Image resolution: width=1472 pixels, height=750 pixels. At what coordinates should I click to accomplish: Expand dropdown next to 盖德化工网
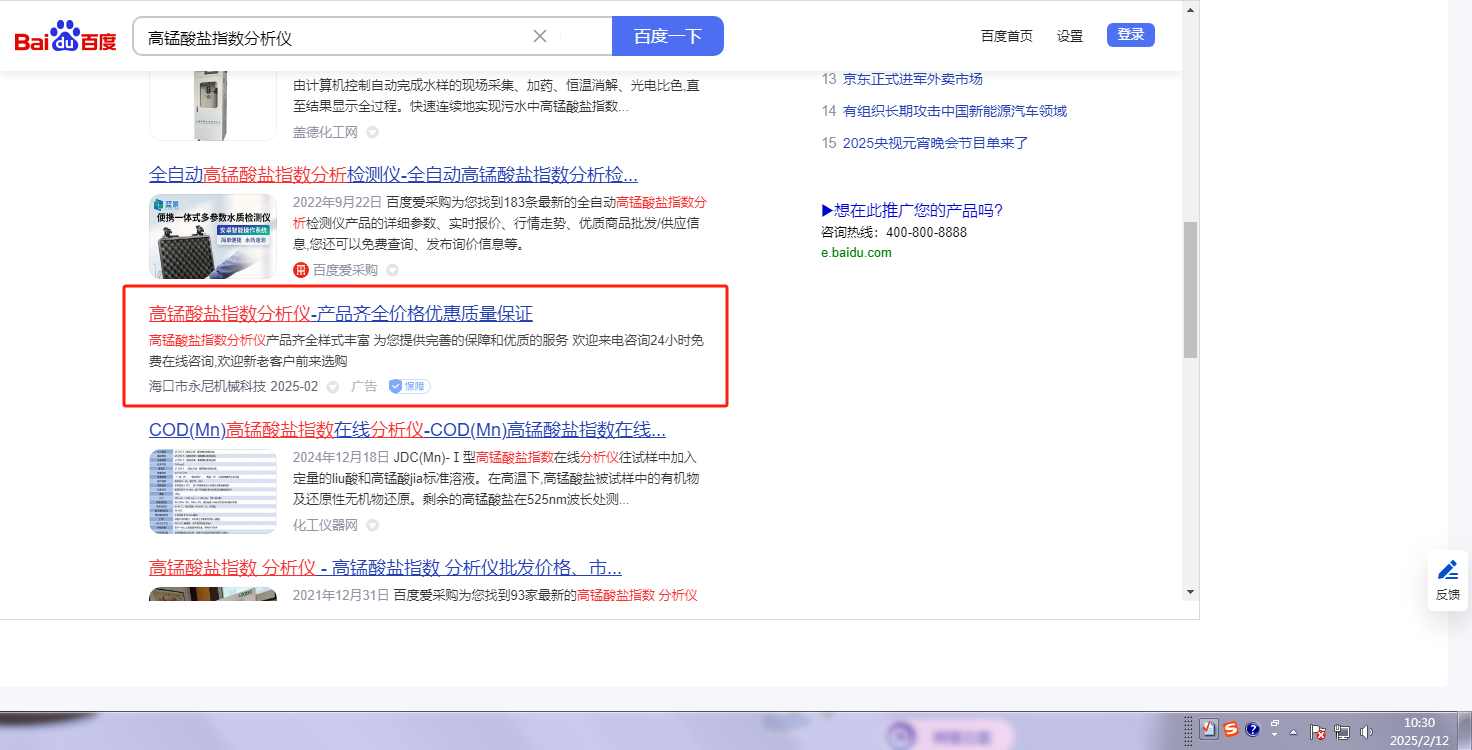click(372, 132)
